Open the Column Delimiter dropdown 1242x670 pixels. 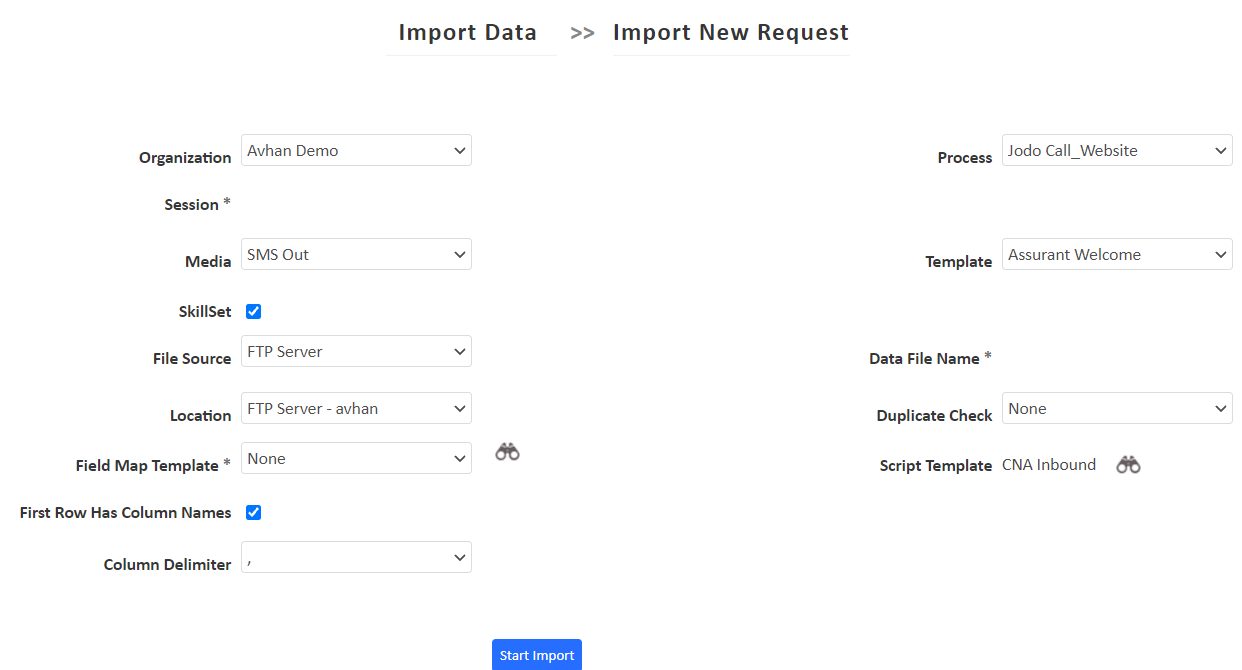pyautogui.click(x=355, y=557)
